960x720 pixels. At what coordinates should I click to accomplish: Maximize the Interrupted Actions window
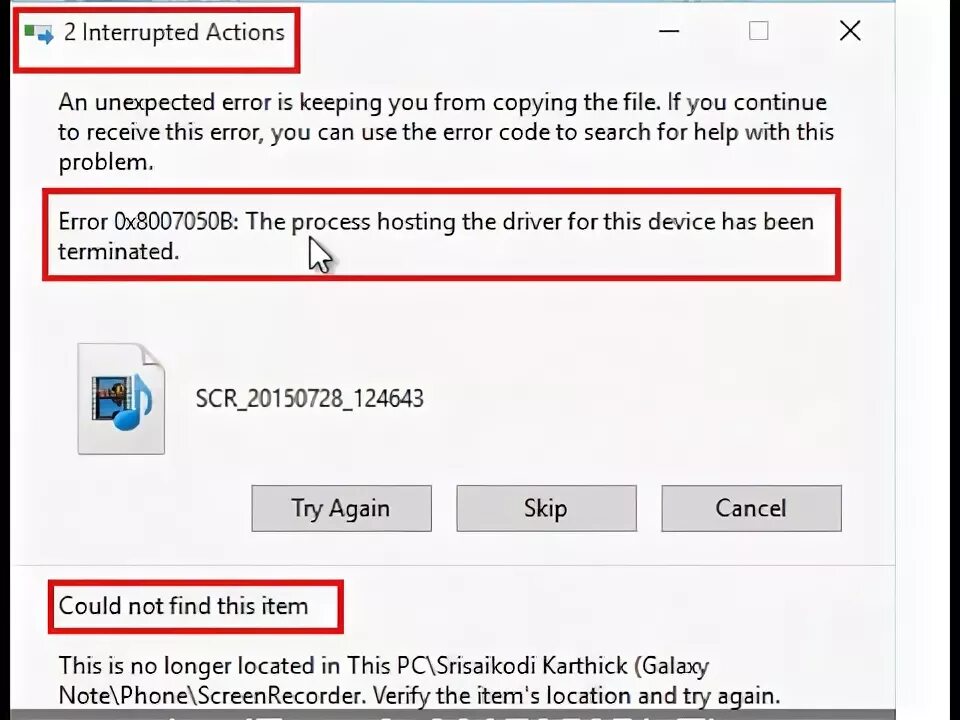tap(759, 31)
